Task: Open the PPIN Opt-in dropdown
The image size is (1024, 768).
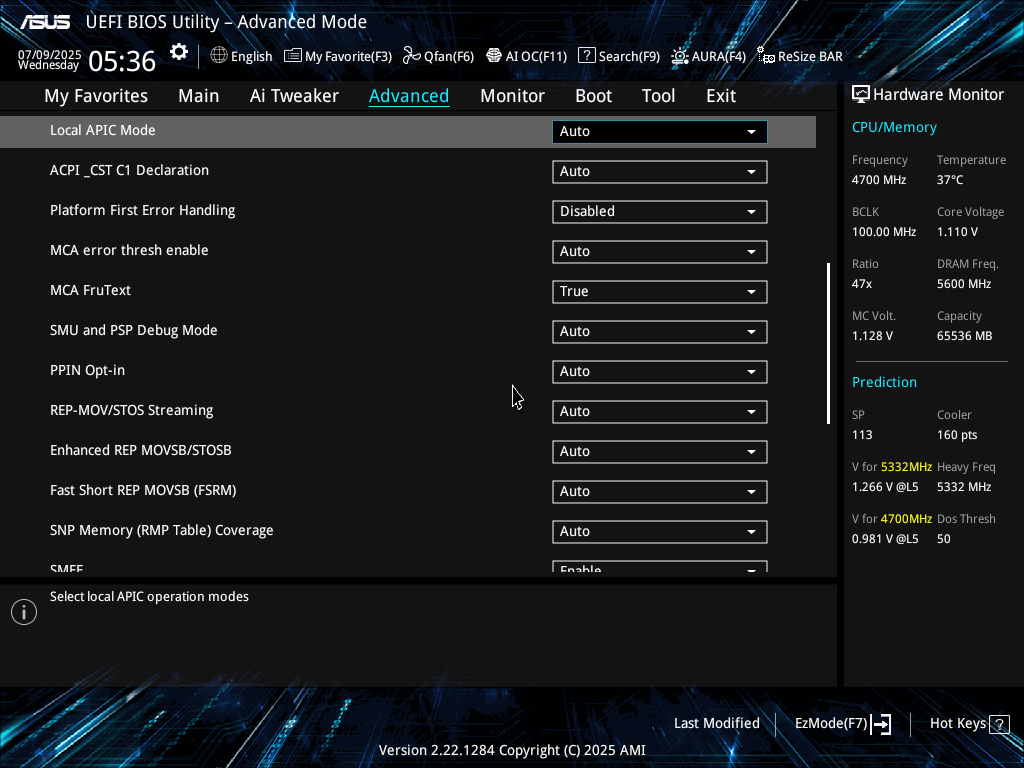Action: point(659,371)
